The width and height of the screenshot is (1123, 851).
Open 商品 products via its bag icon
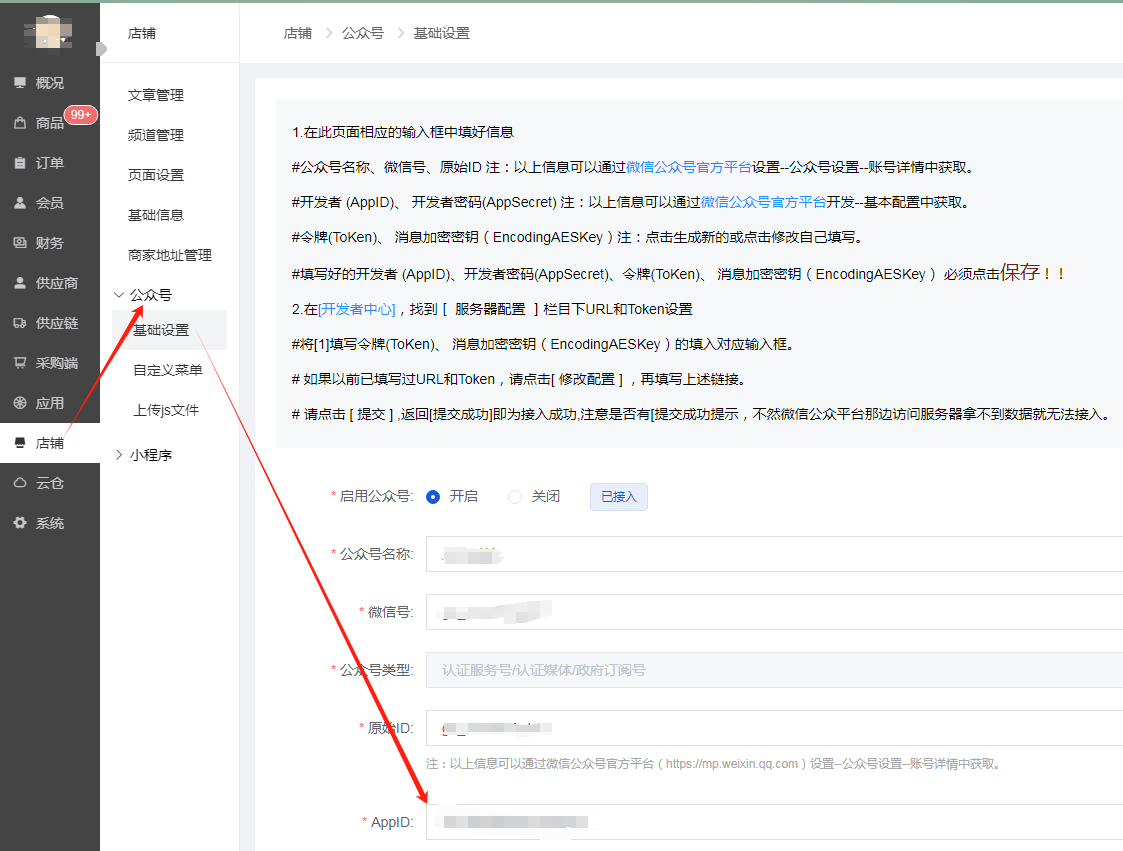point(20,123)
